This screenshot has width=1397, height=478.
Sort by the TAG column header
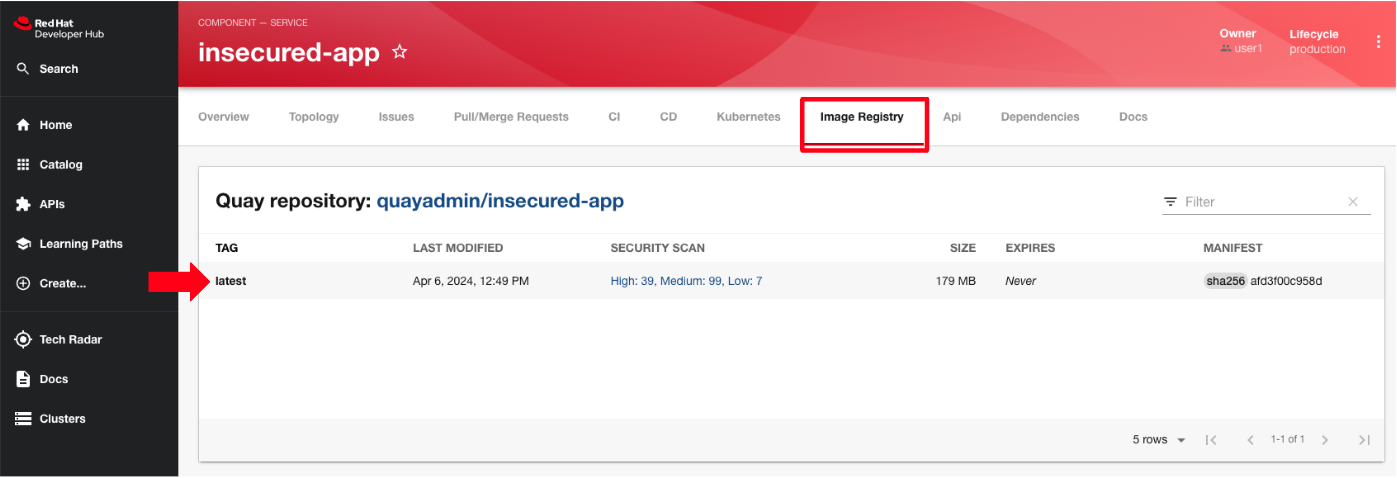(227, 248)
